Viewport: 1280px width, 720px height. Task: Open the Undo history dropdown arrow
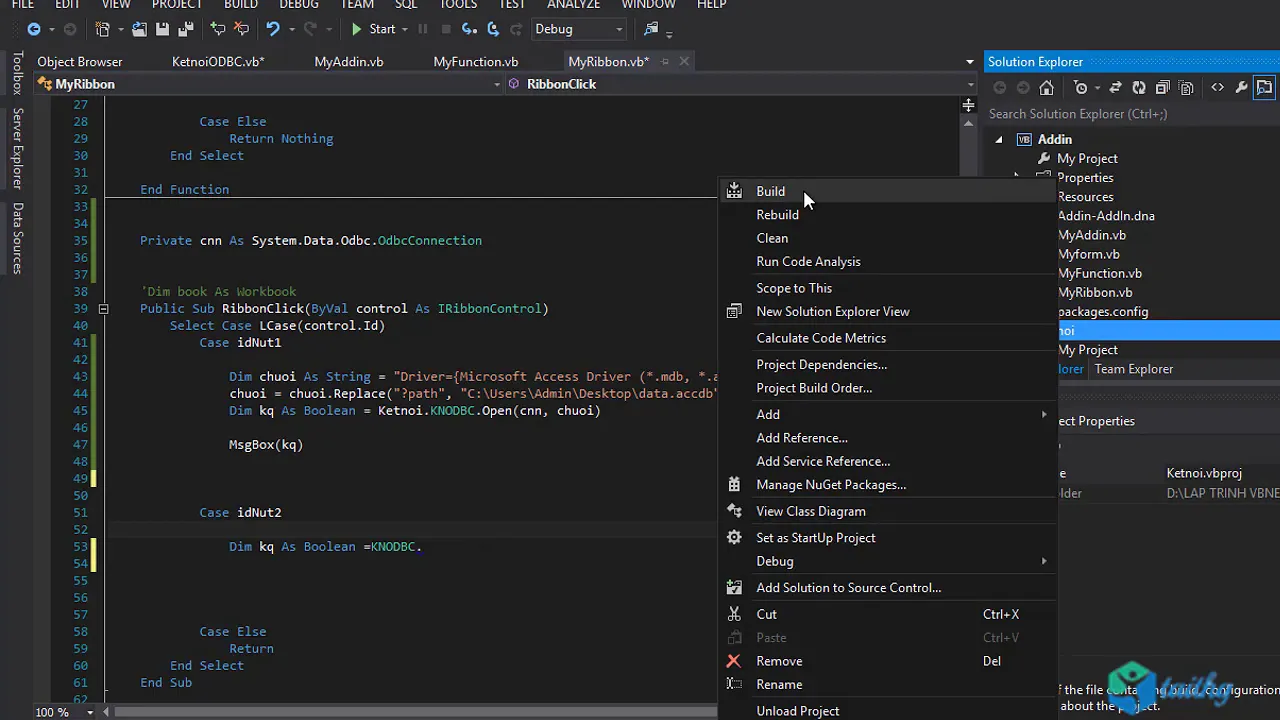291,29
